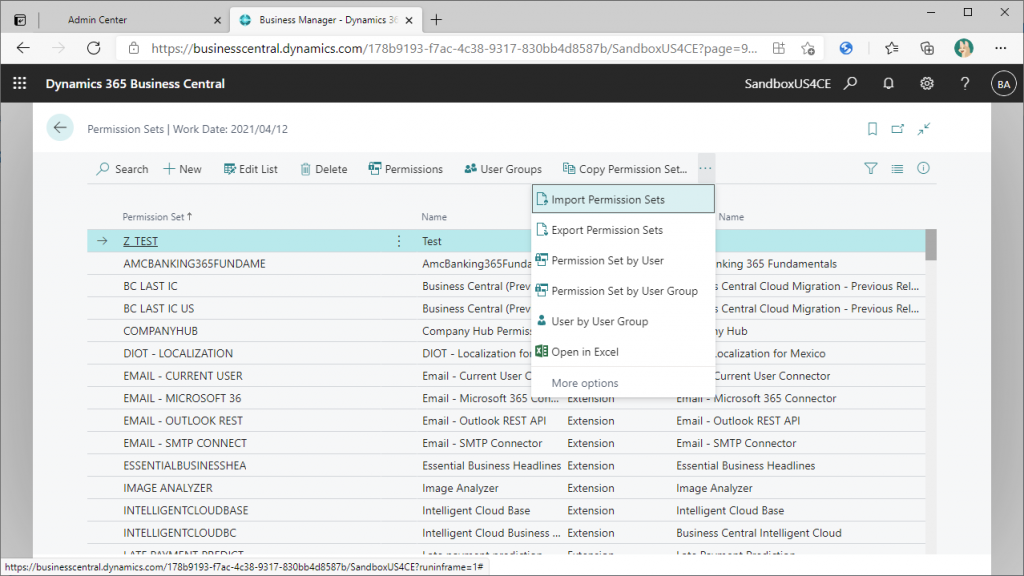The width and height of the screenshot is (1024, 576).
Task: Choose User by User Group
Action: [x=623, y=321]
